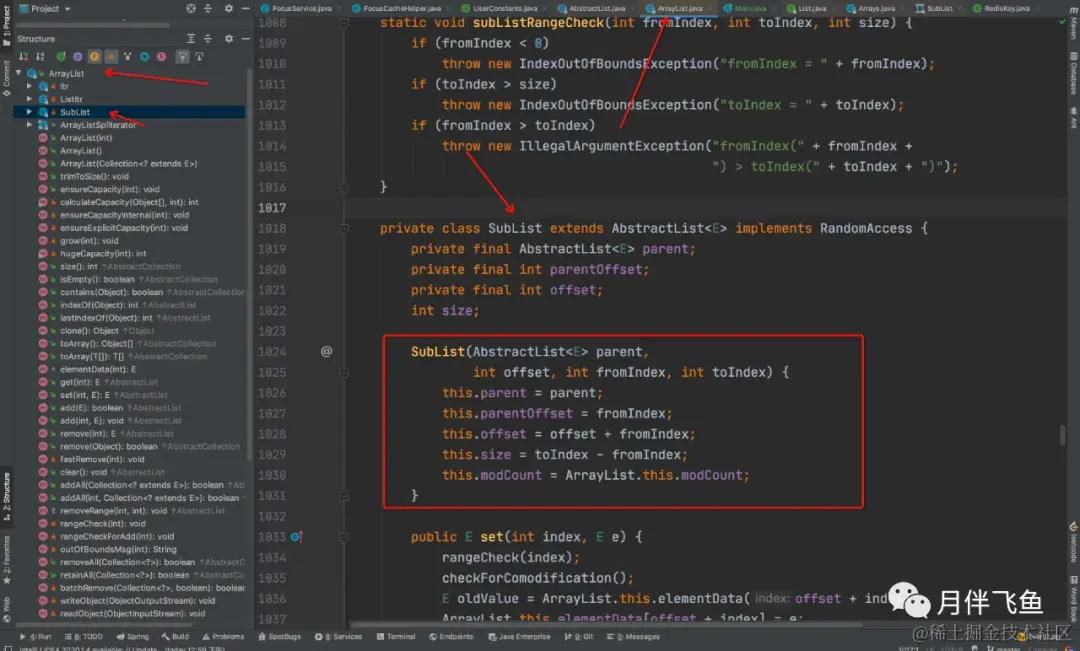Screen dimensions: 1080x651
Task: Open the Problems tool window
Action: point(223,637)
